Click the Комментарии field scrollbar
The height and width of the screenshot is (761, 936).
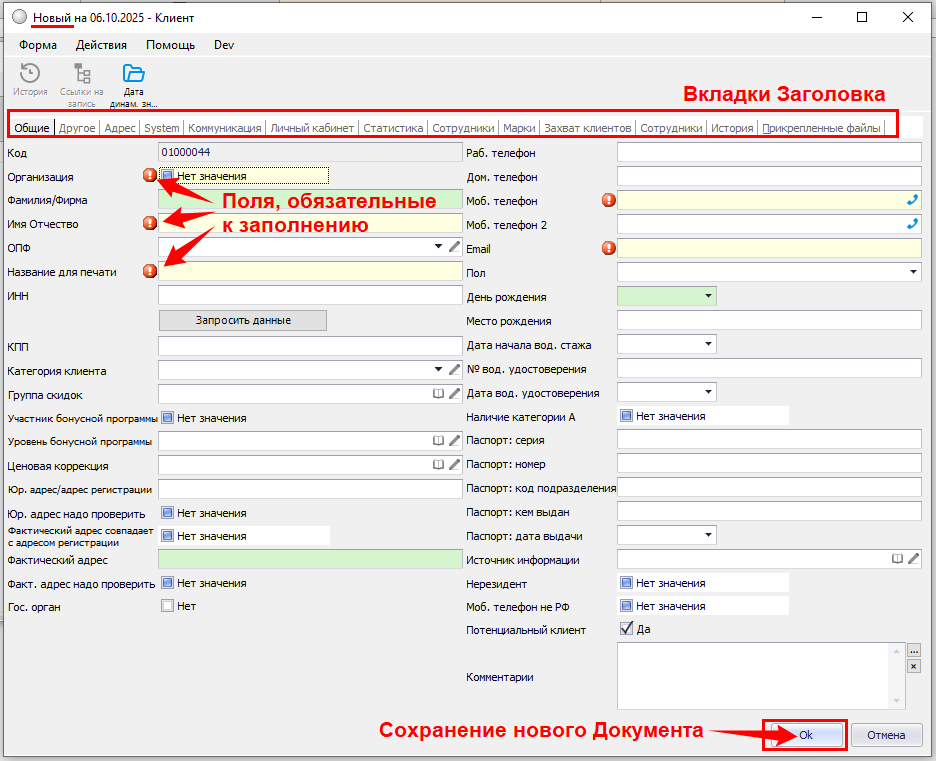(896, 676)
